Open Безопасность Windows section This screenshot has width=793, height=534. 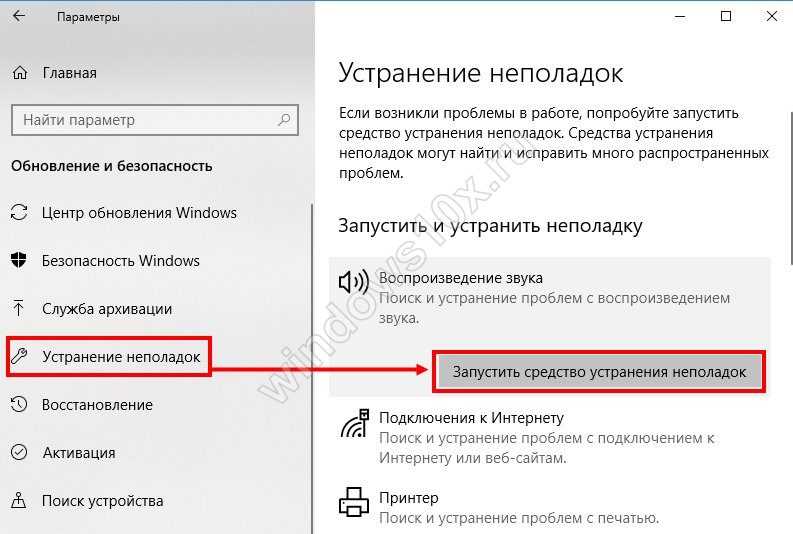(x=120, y=261)
